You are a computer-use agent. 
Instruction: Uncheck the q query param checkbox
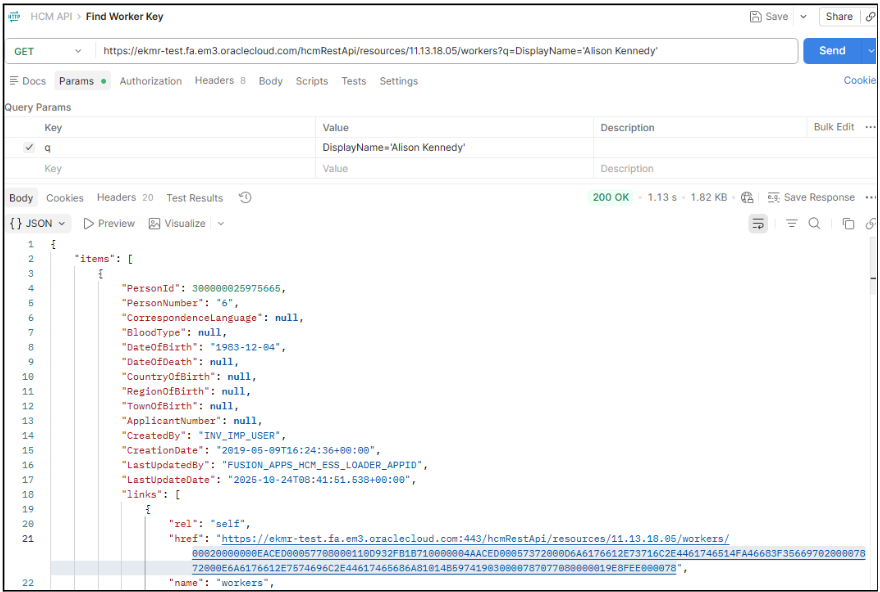tap(29, 148)
